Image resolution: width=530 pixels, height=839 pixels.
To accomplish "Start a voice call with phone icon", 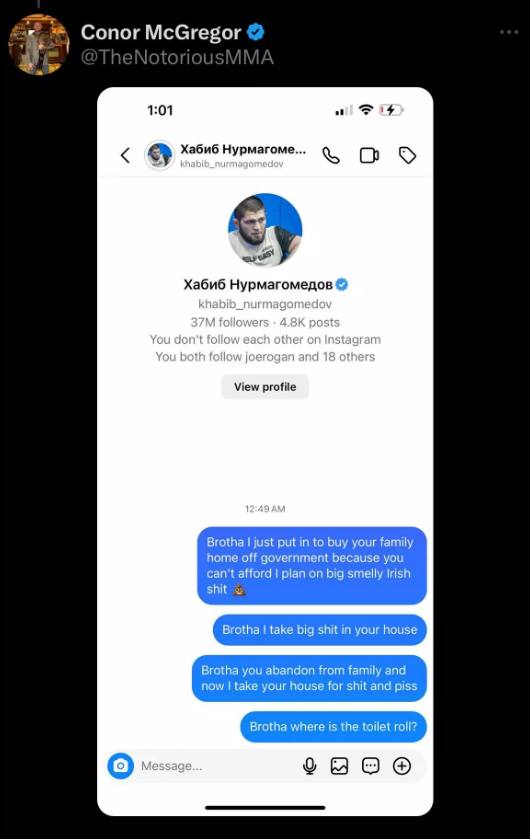I will coord(331,156).
